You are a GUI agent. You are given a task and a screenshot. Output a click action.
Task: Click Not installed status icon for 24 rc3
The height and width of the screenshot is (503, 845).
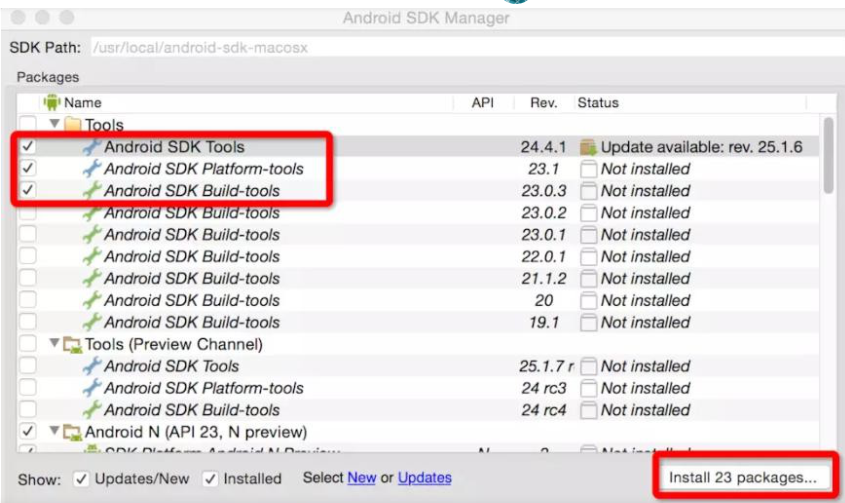[588, 388]
